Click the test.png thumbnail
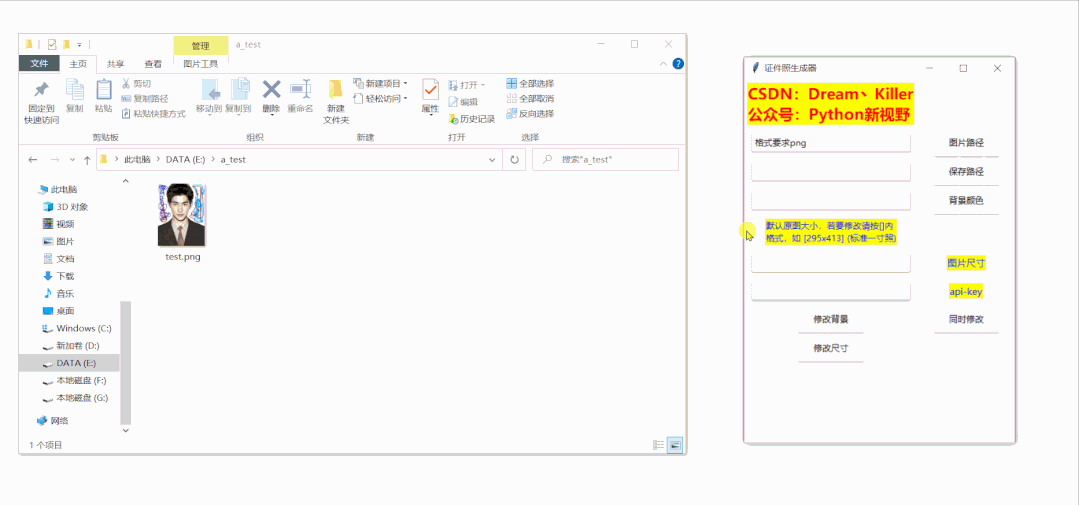This screenshot has width=1079, height=505. tap(182, 215)
